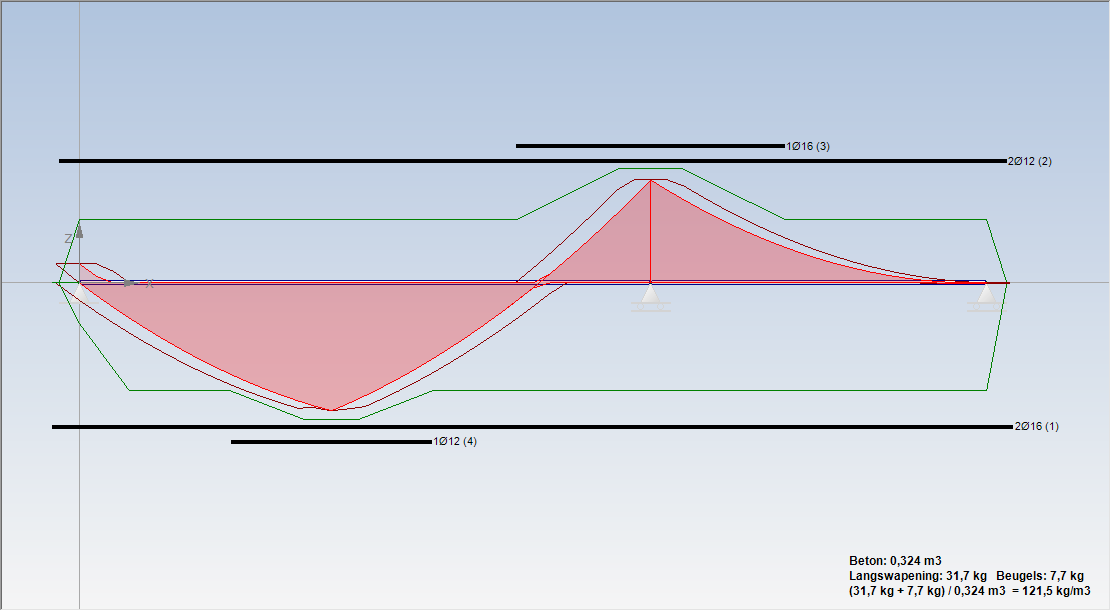1111x611 pixels.
Task: Select the middle support triangle symbol
Action: tap(650, 293)
